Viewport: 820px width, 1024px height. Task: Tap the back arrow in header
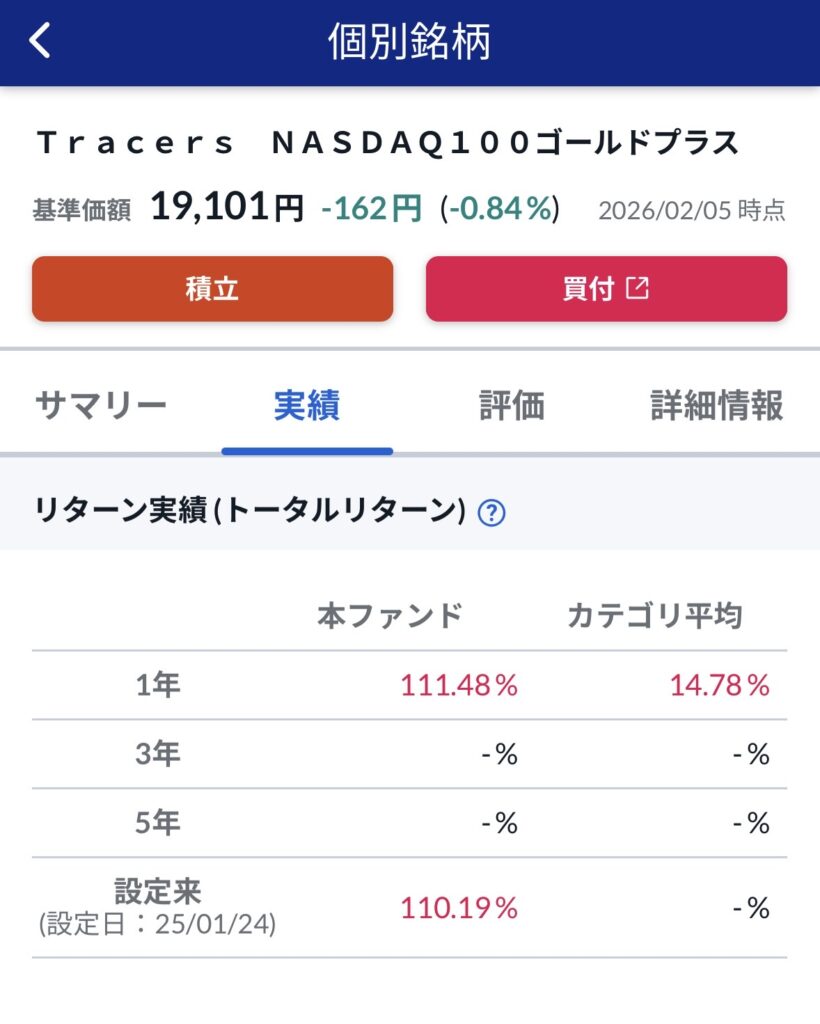tap(40, 42)
